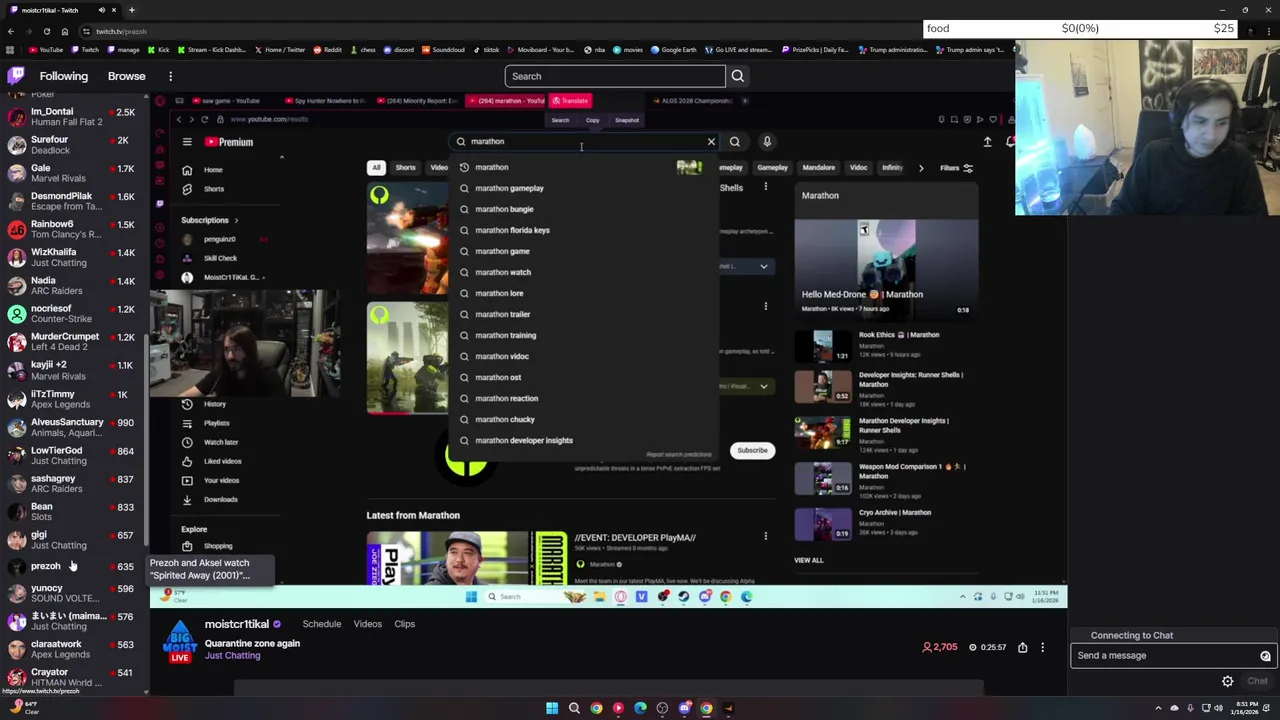The width and height of the screenshot is (1280, 720).
Task: Go to the Twitch home logo
Action: pyautogui.click(x=16, y=76)
